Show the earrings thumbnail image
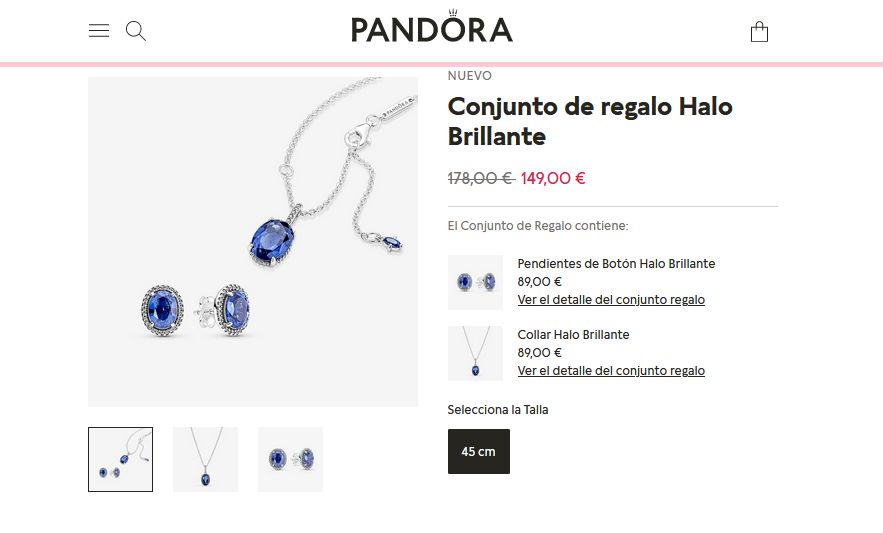The image size is (883, 533). (x=291, y=459)
